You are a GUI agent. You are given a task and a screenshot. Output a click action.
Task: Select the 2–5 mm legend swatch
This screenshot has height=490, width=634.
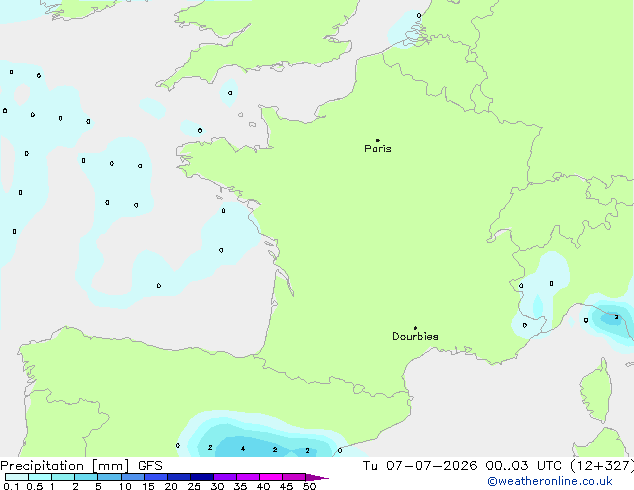(x=86, y=477)
